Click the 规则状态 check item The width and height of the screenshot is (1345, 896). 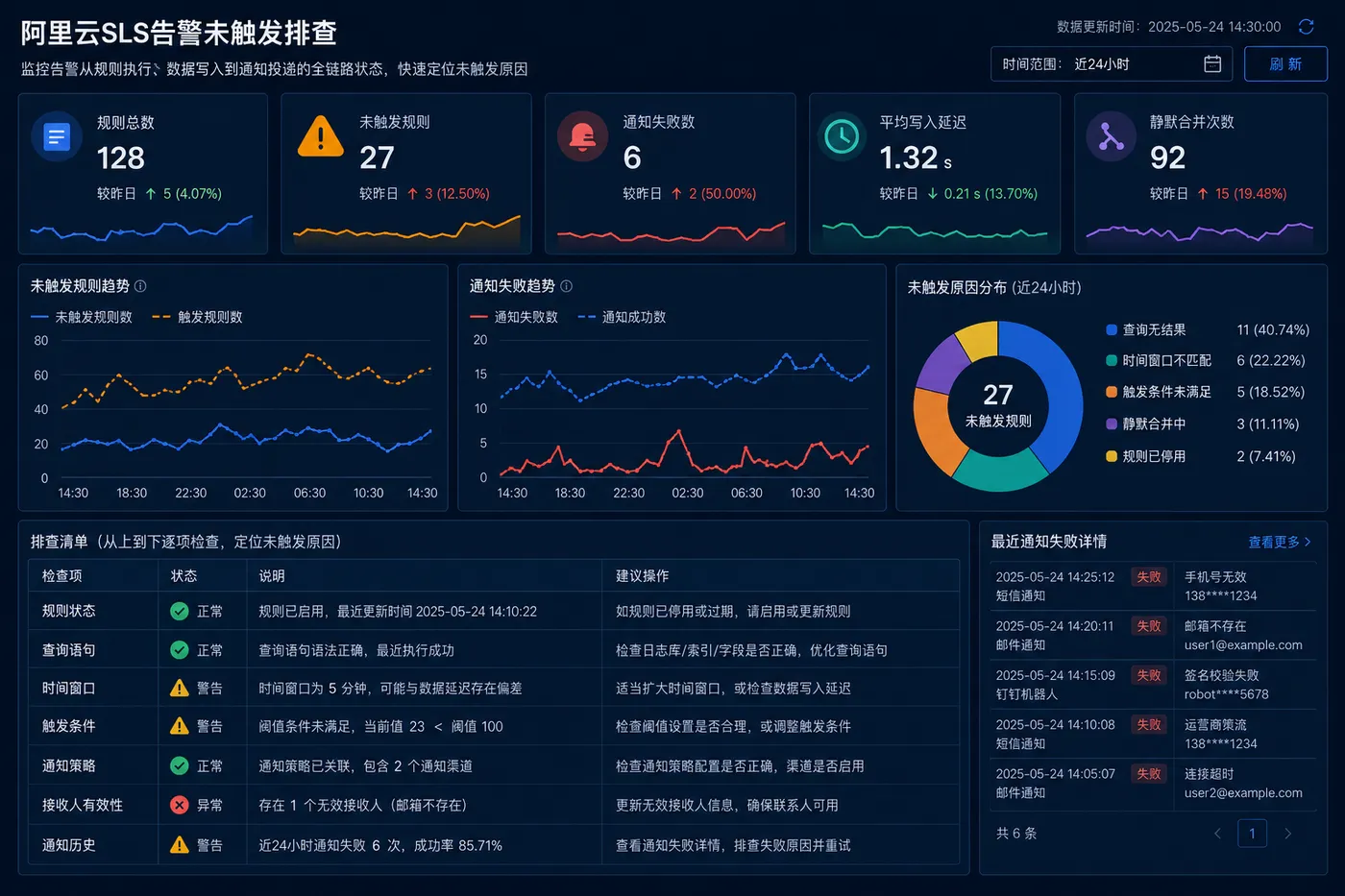pyautogui.click(x=68, y=611)
